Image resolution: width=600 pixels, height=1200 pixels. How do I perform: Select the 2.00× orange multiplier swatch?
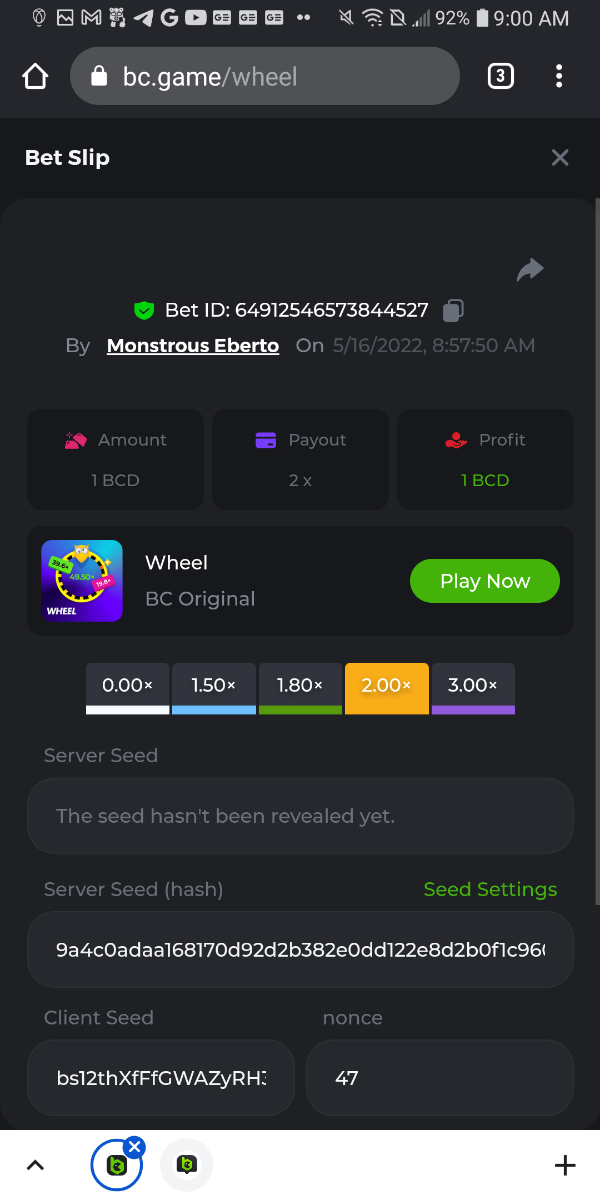click(x=387, y=687)
